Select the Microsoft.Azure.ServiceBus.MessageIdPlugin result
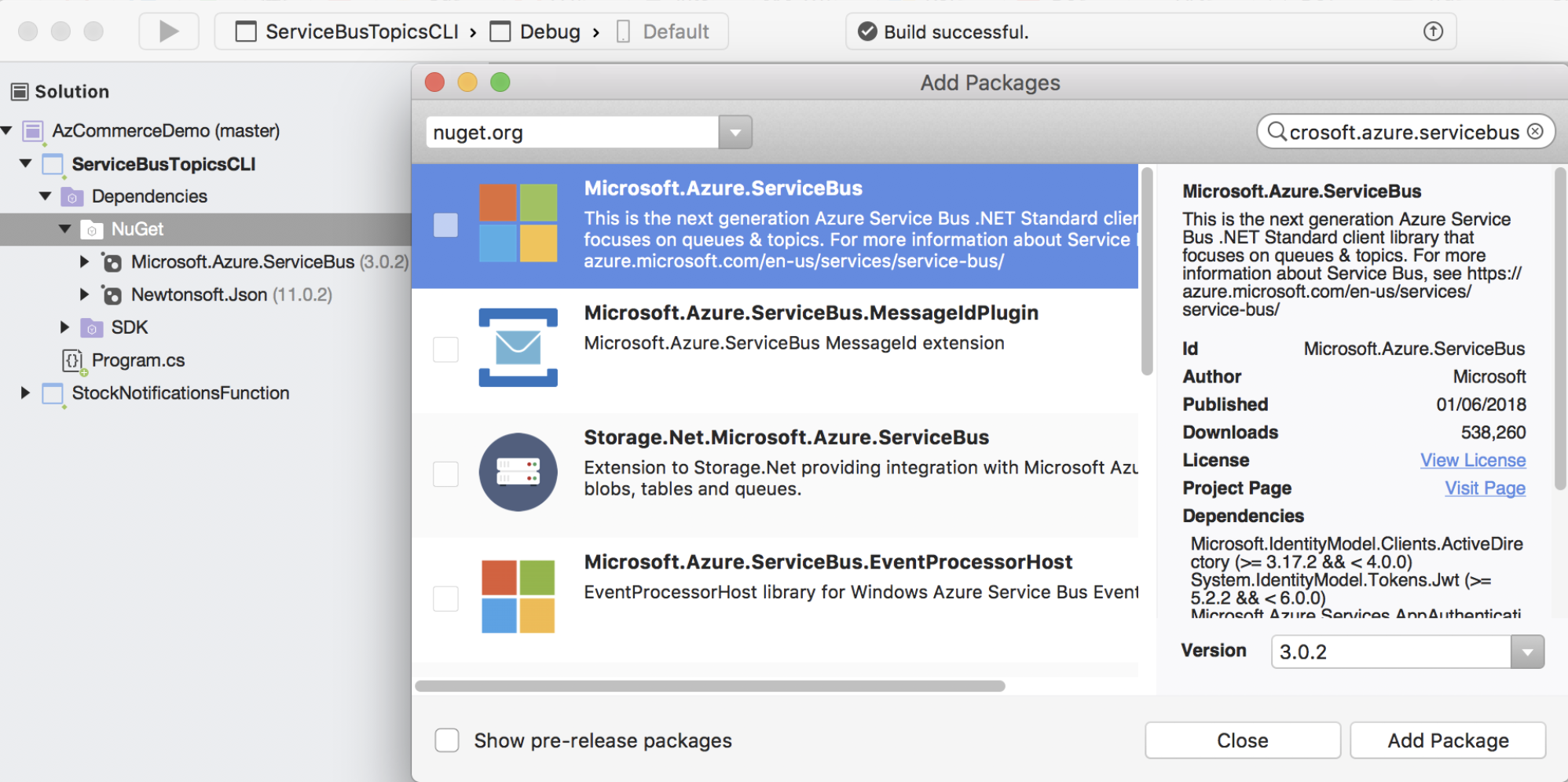Screen dimensions: 1568x782 point(775,350)
